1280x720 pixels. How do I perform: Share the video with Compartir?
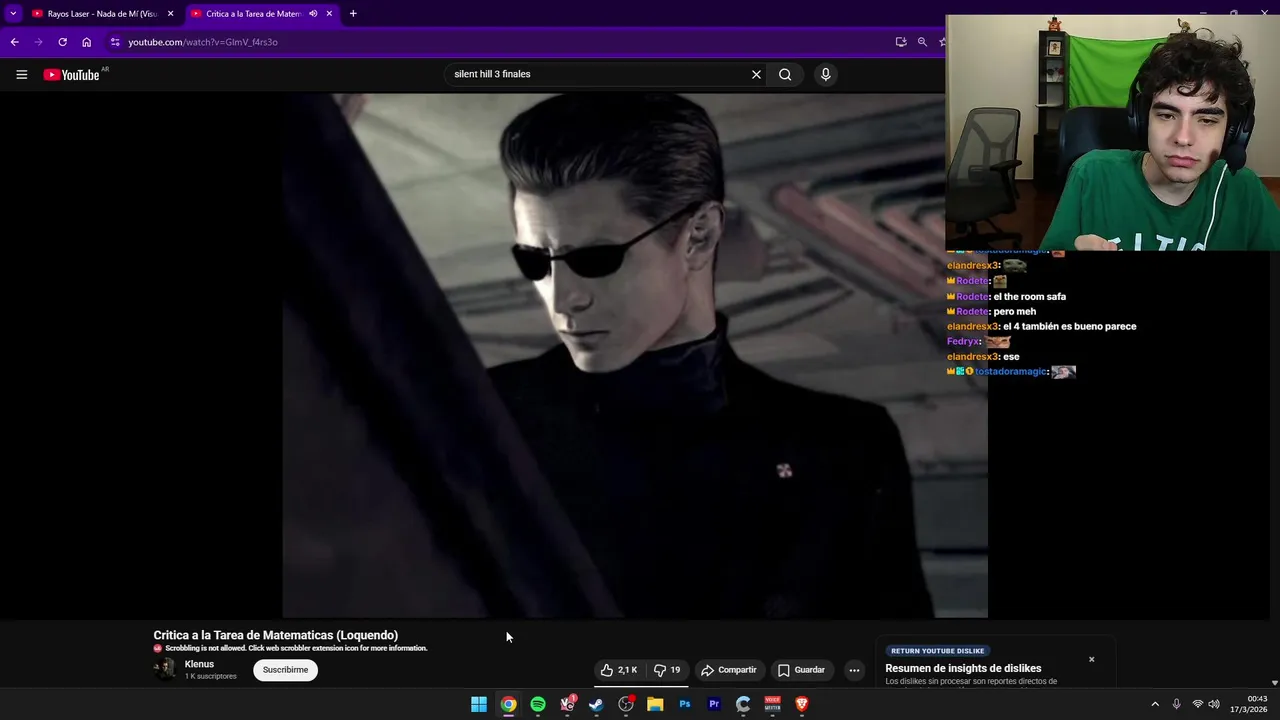pos(728,670)
